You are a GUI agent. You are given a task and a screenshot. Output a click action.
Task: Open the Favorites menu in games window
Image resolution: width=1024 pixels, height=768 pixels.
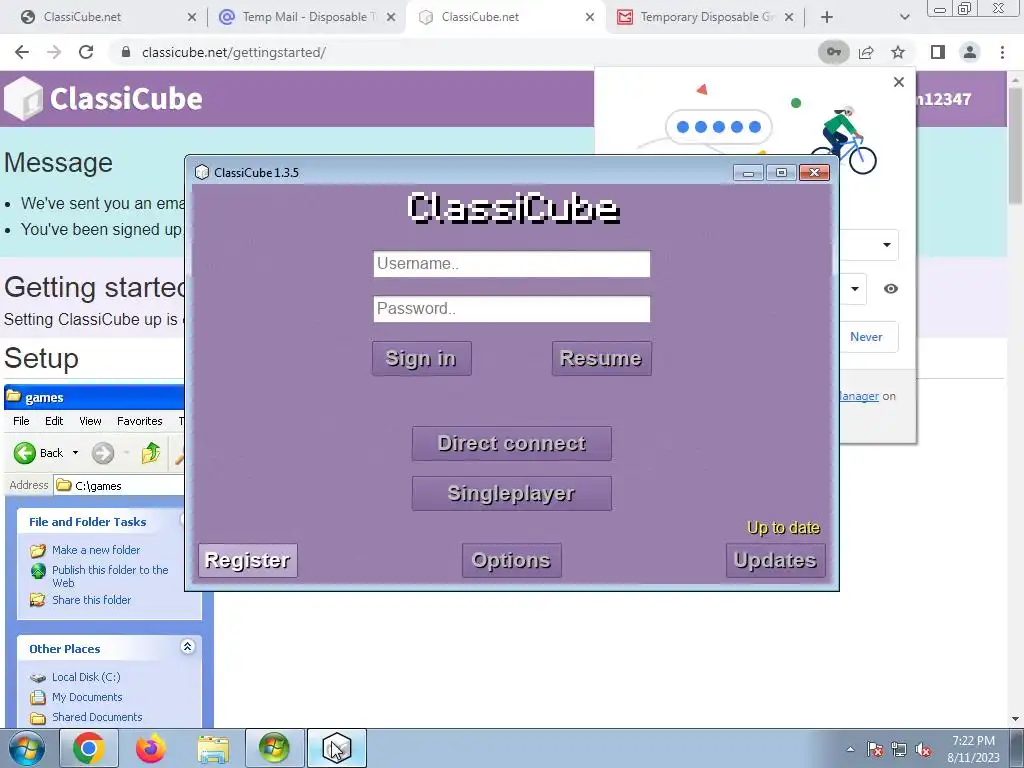[140, 421]
